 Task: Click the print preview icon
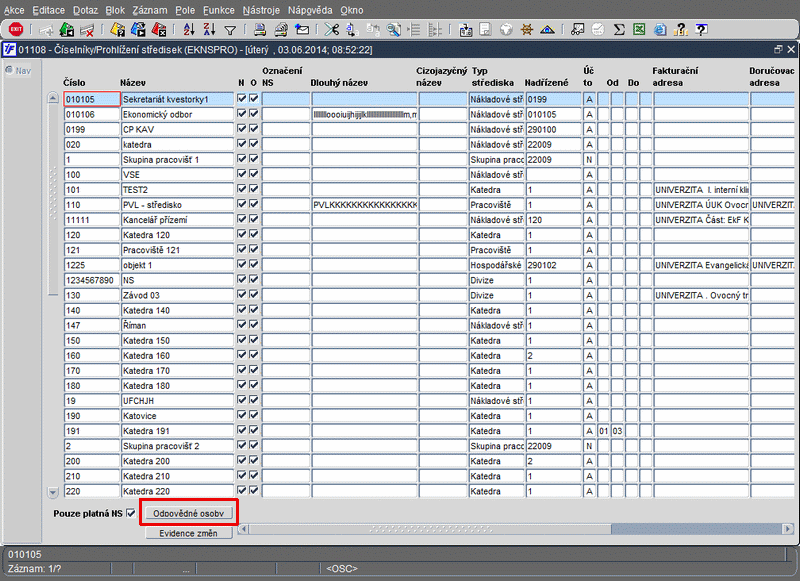coord(281,30)
